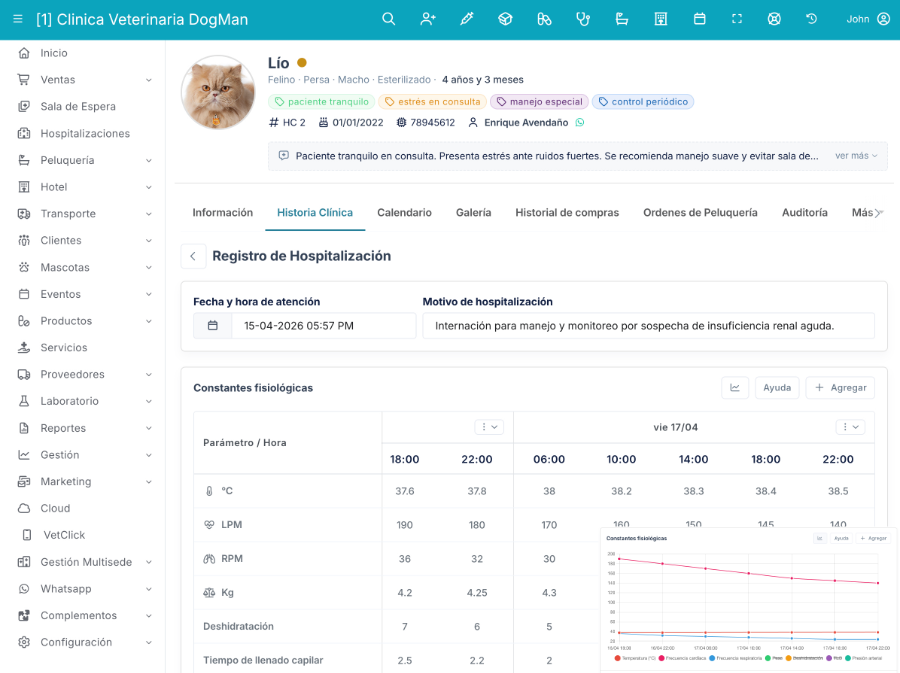This screenshot has width=900, height=673.
Task: Open owner Enrique Avendaño's profile link
Action: [x=525, y=123]
